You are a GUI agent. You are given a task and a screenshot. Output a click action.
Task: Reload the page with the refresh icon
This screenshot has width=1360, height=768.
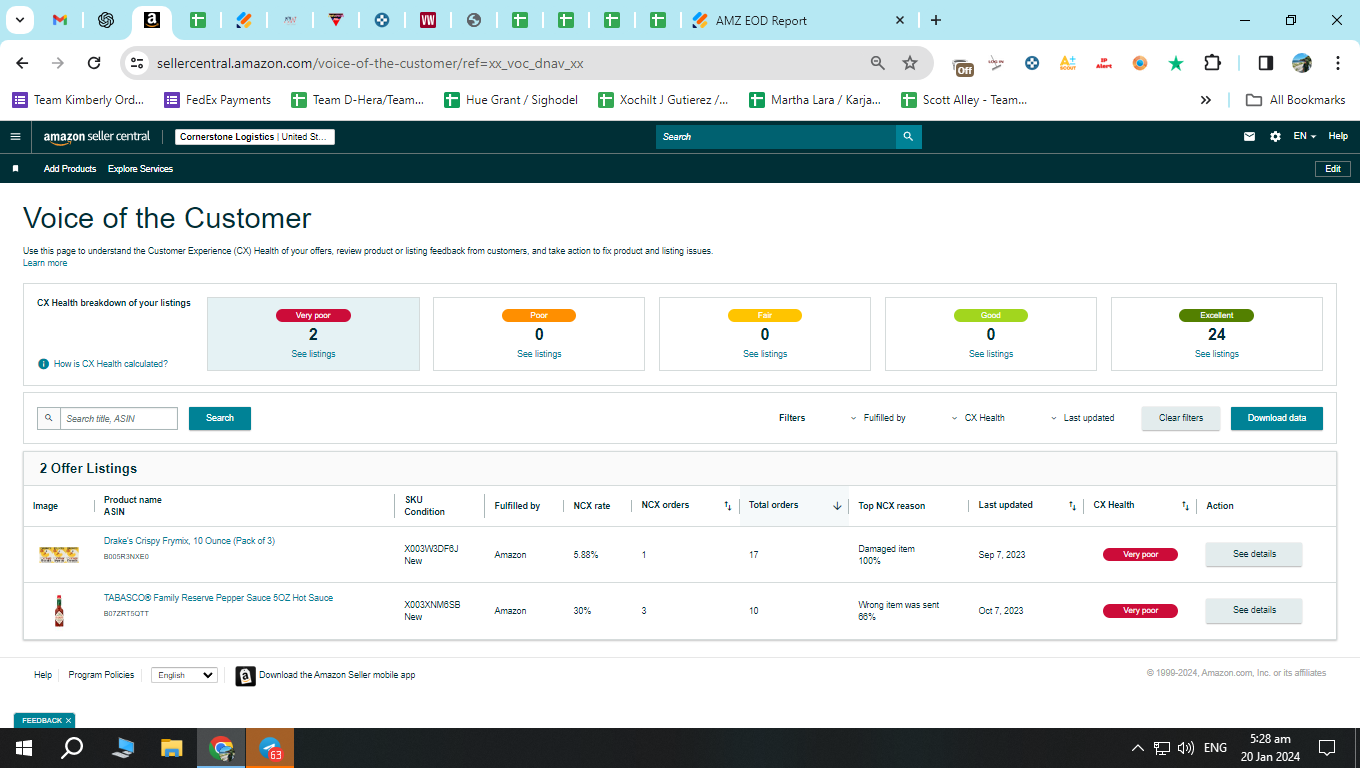tap(94, 63)
